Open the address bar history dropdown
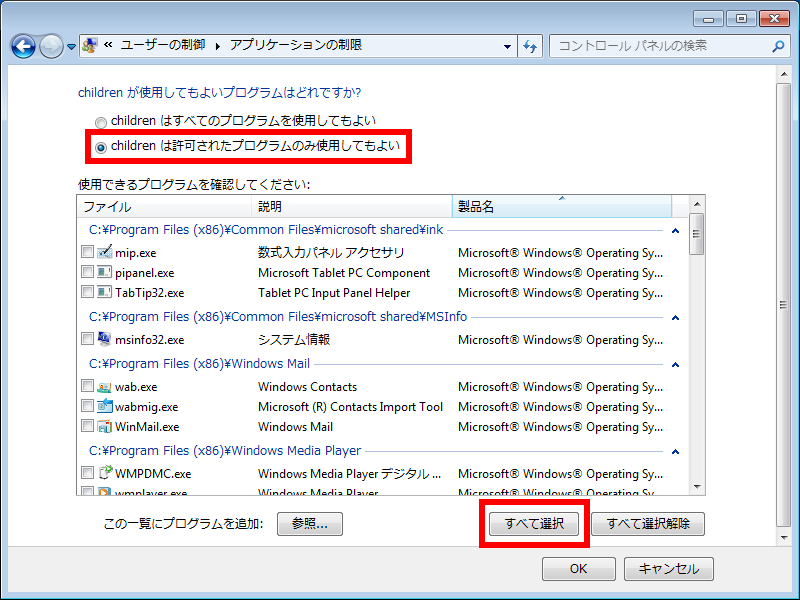 pos(507,46)
